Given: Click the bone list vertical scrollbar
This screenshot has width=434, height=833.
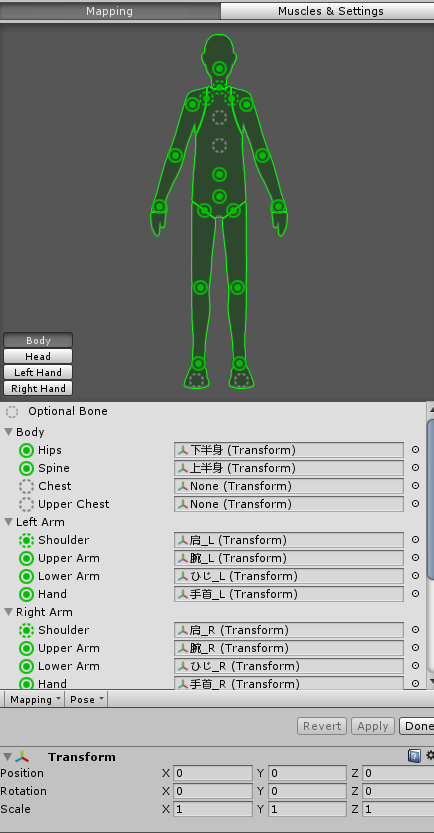Looking at the screenshot, I should coord(430,499).
